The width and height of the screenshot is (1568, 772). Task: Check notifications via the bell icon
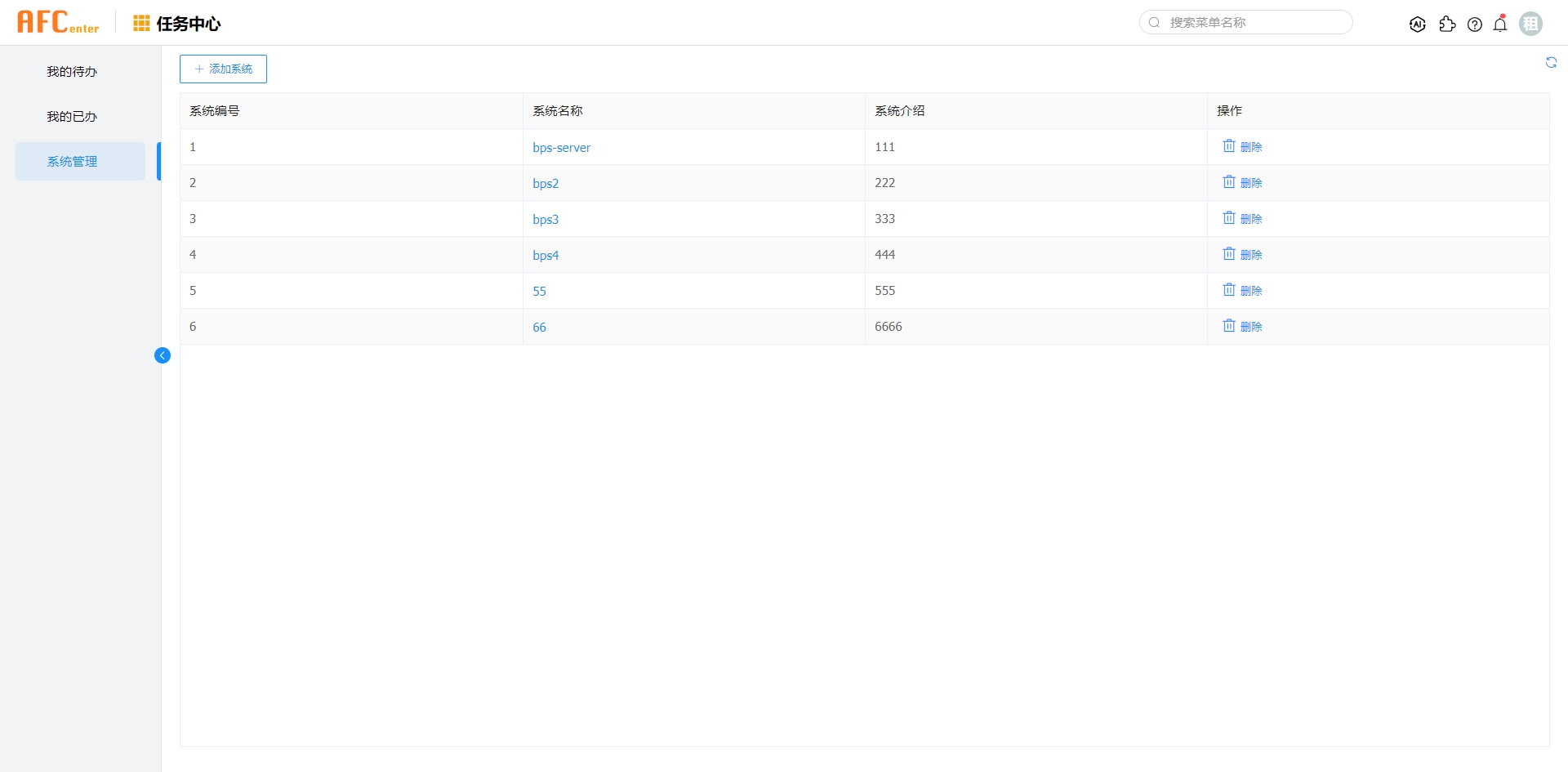point(1501,24)
